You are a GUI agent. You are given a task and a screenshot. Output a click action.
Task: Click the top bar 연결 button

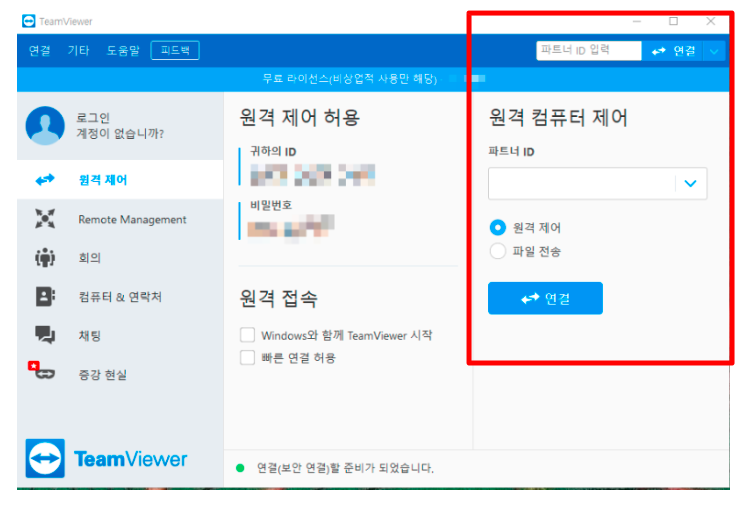[x=673, y=50]
